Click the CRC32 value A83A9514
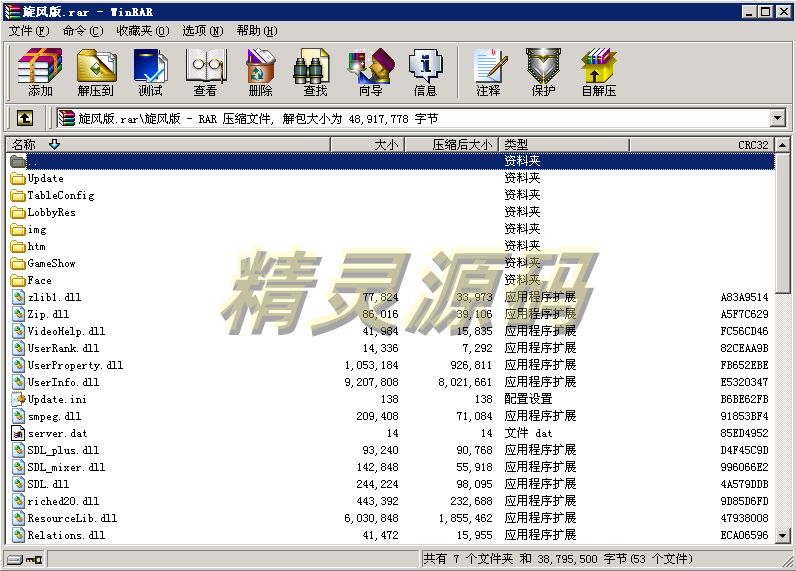Image resolution: width=796 pixels, height=571 pixels. [744, 297]
